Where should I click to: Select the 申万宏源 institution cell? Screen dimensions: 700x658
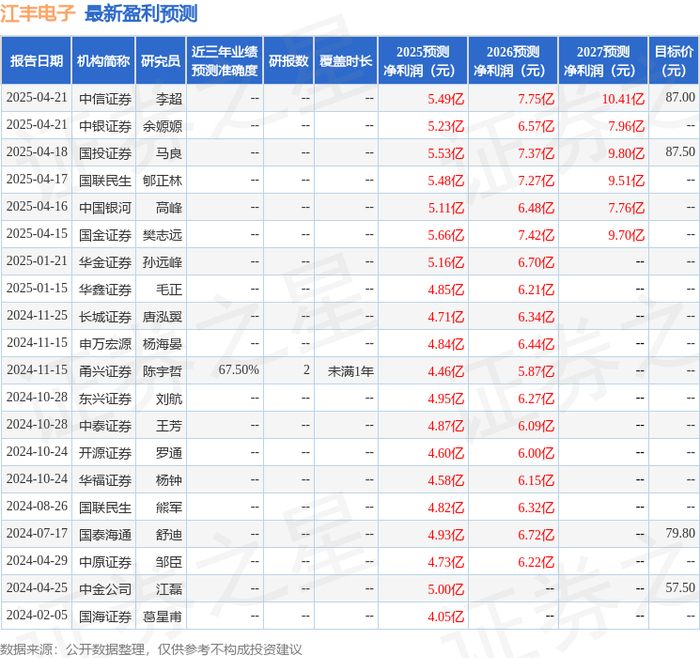pos(105,344)
